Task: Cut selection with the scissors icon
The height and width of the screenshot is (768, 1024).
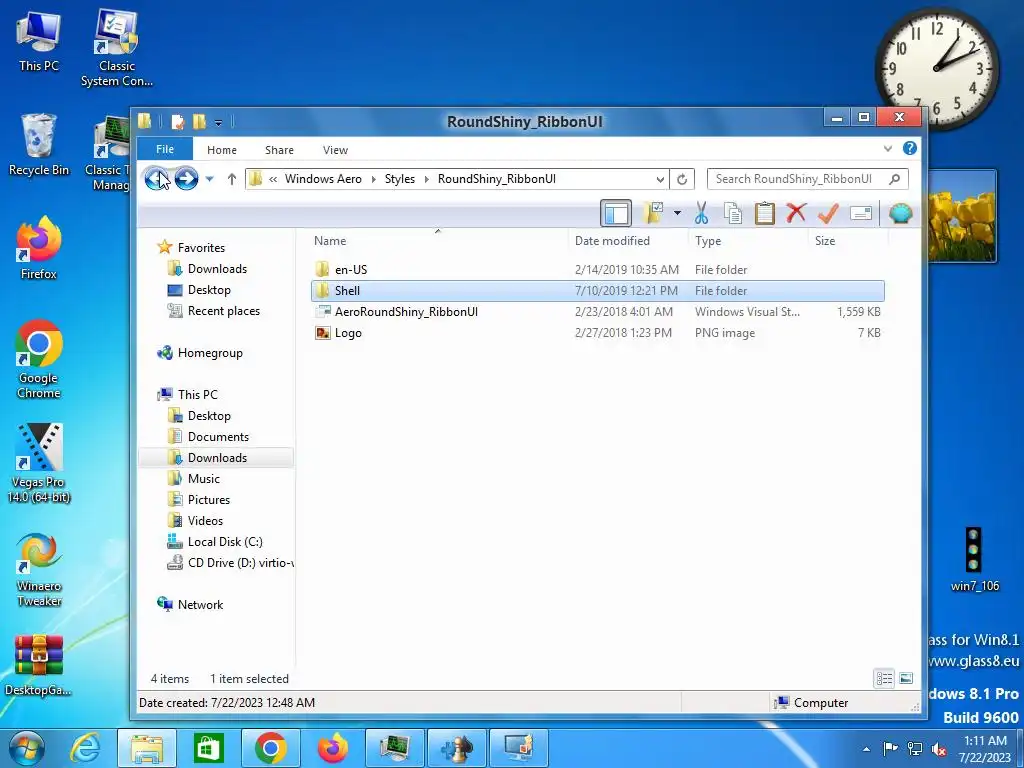Action: [701, 213]
